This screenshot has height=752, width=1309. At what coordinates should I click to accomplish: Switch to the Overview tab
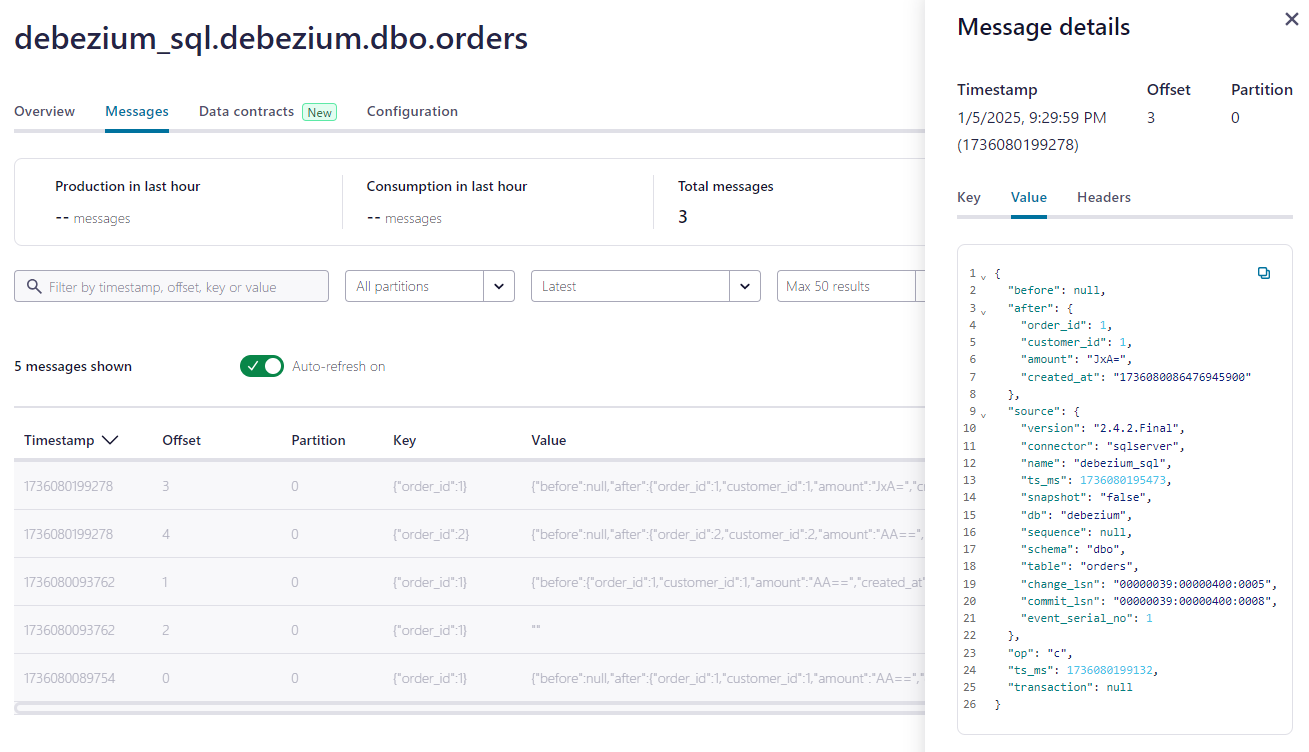point(44,112)
